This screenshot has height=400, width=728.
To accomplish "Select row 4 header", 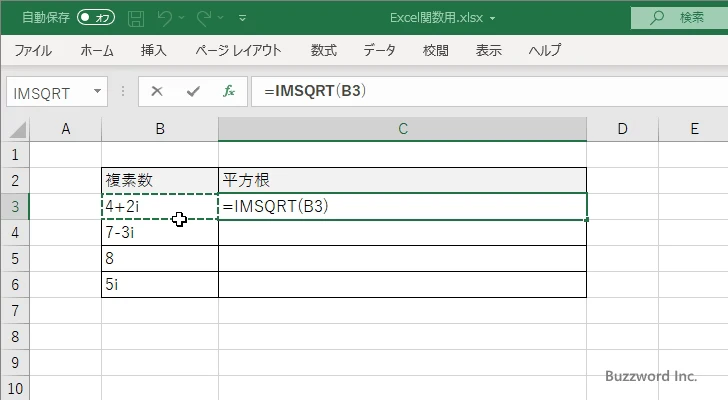I will (x=15, y=232).
